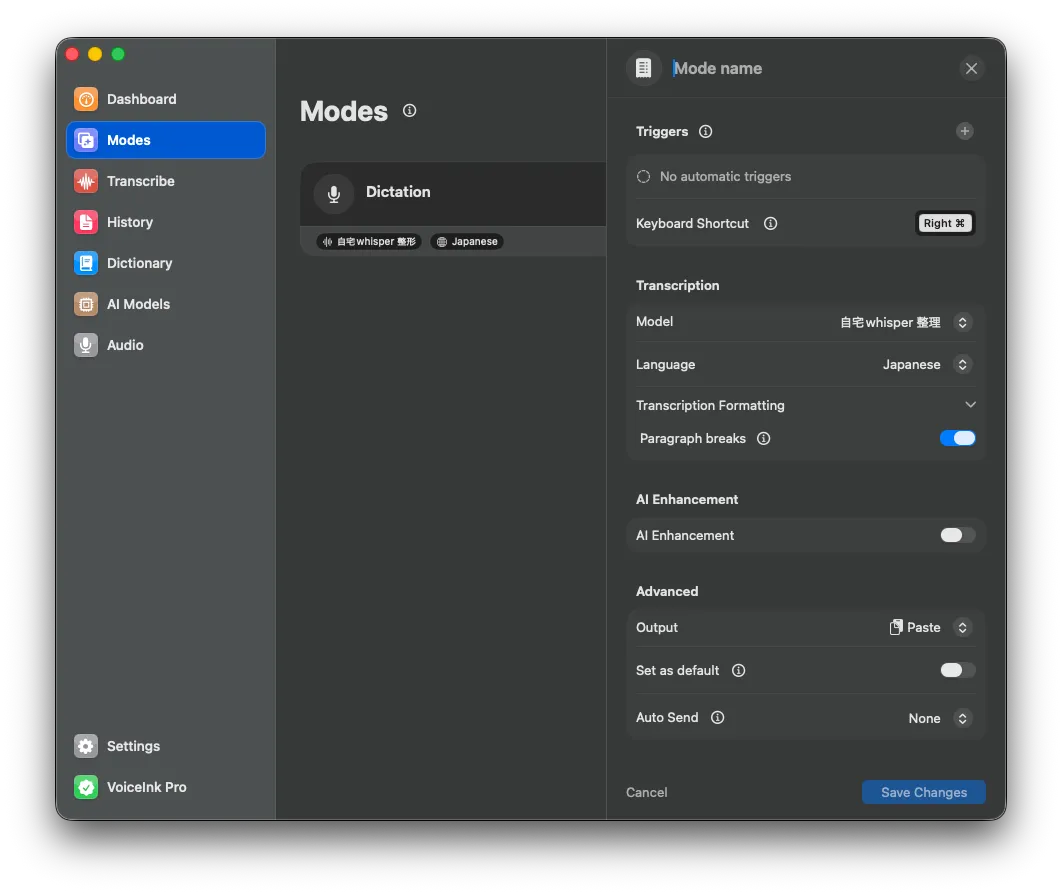
Task: Click info icon next to Set as default
Action: click(x=739, y=670)
